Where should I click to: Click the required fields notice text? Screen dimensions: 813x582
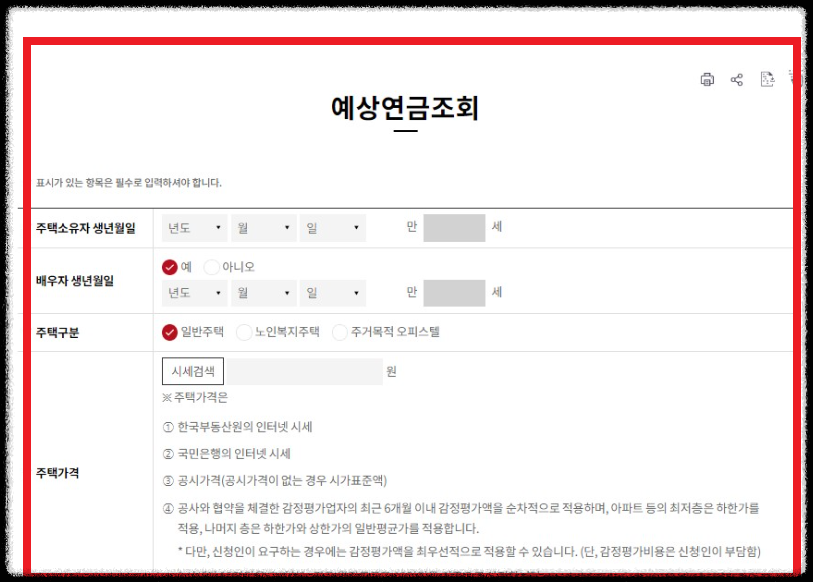click(129, 183)
